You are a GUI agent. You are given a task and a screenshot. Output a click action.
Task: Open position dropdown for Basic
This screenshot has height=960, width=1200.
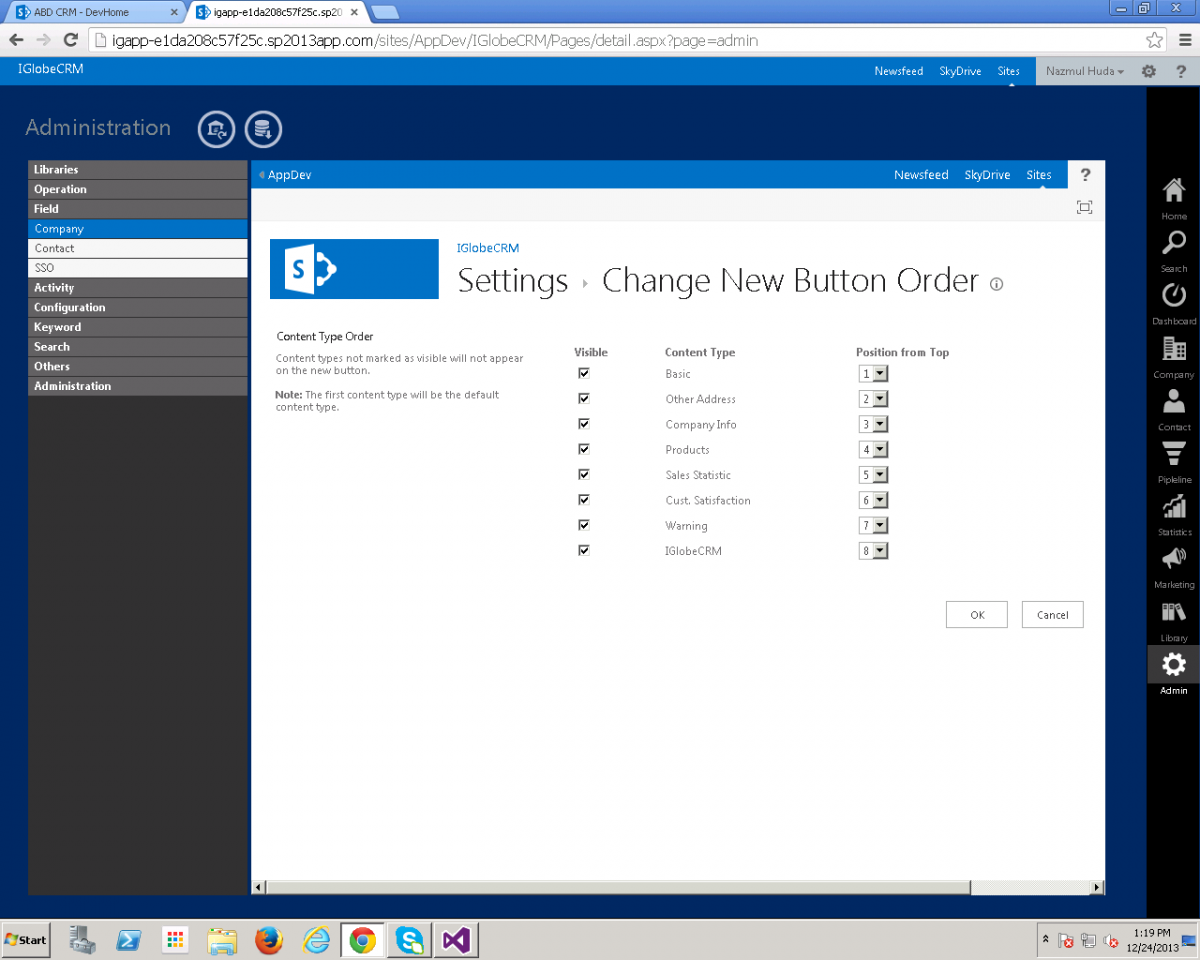pyautogui.click(x=873, y=374)
